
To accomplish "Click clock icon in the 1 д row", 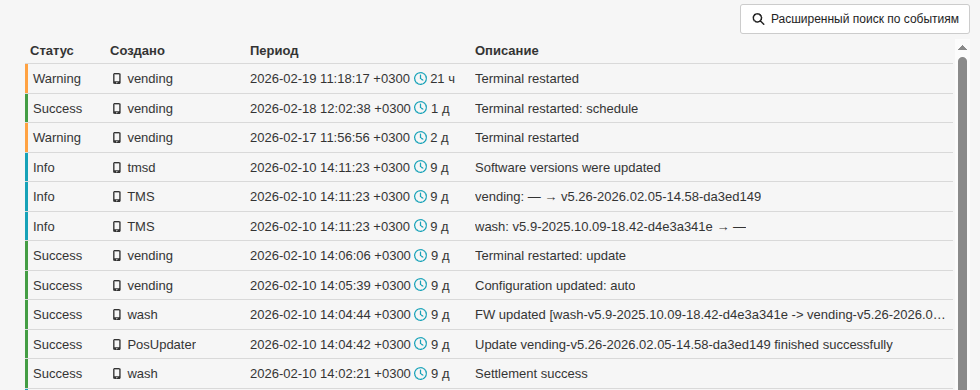I will (x=421, y=108).
